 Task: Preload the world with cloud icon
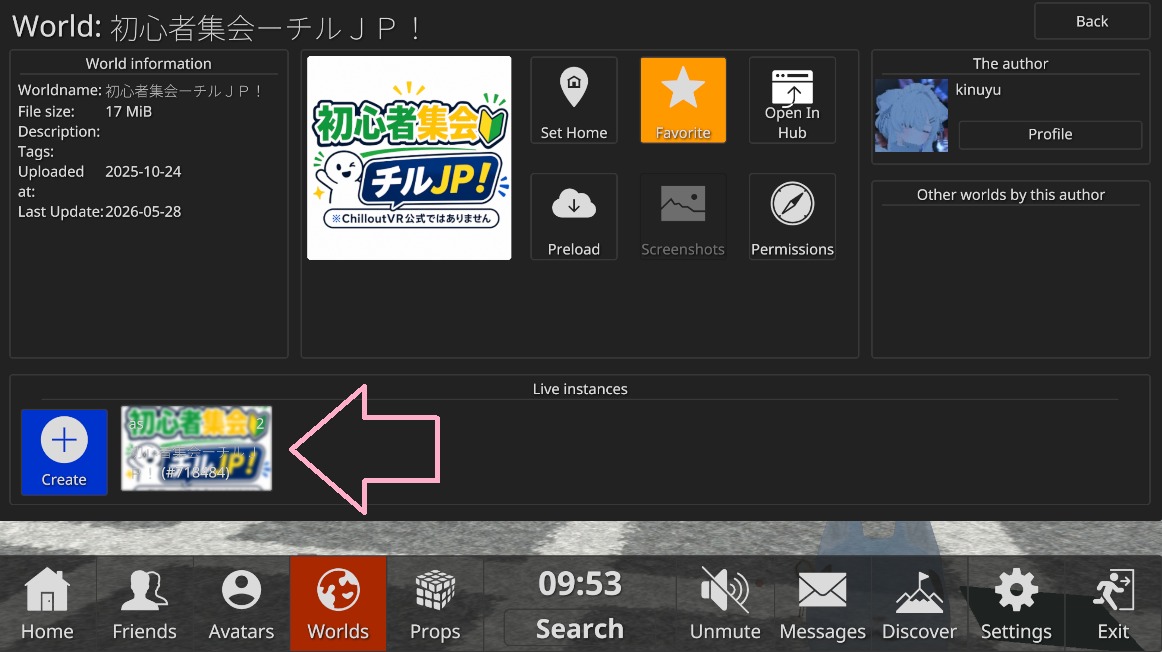tap(574, 216)
